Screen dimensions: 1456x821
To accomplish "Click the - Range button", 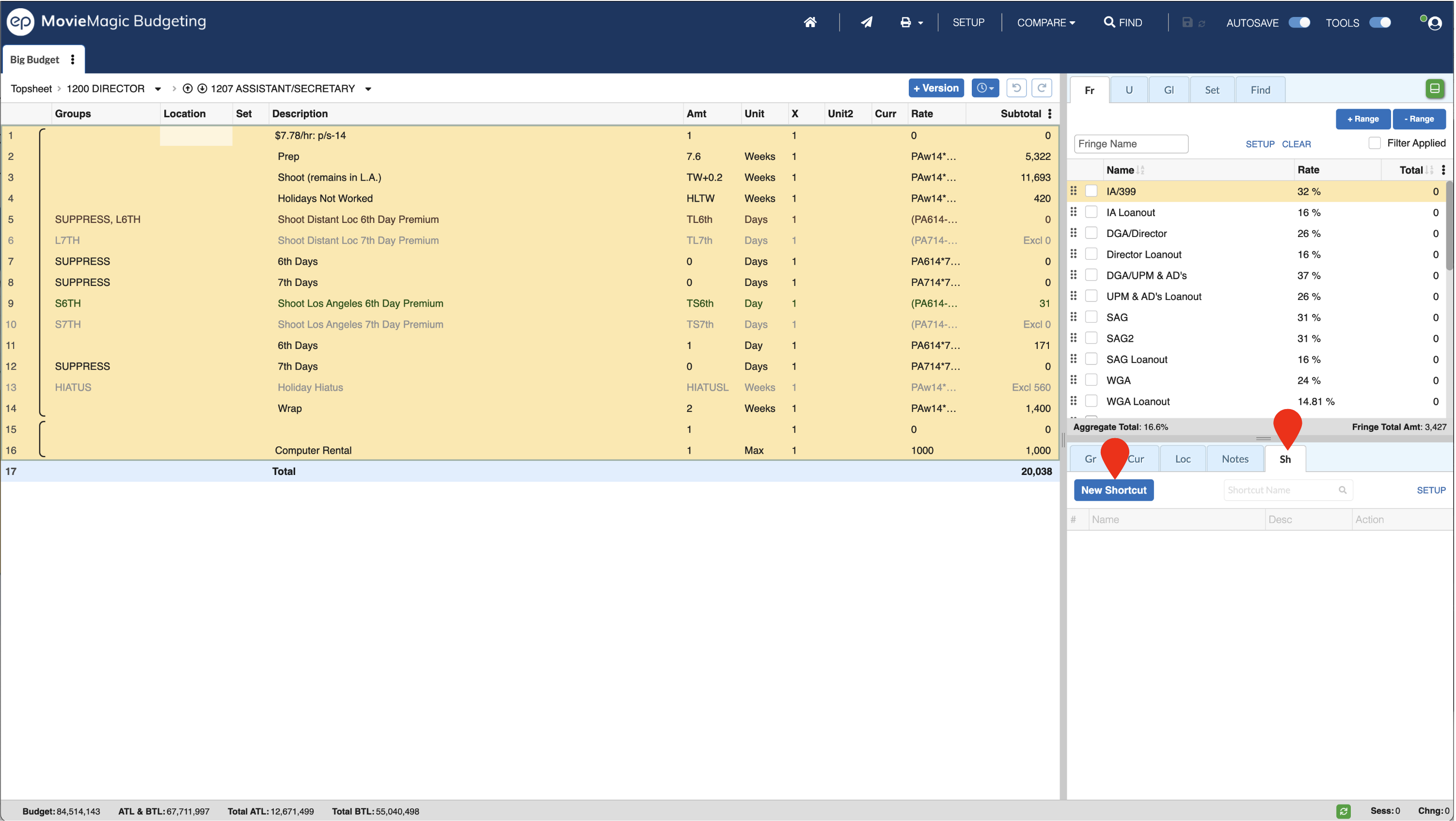I will pyautogui.click(x=1419, y=119).
